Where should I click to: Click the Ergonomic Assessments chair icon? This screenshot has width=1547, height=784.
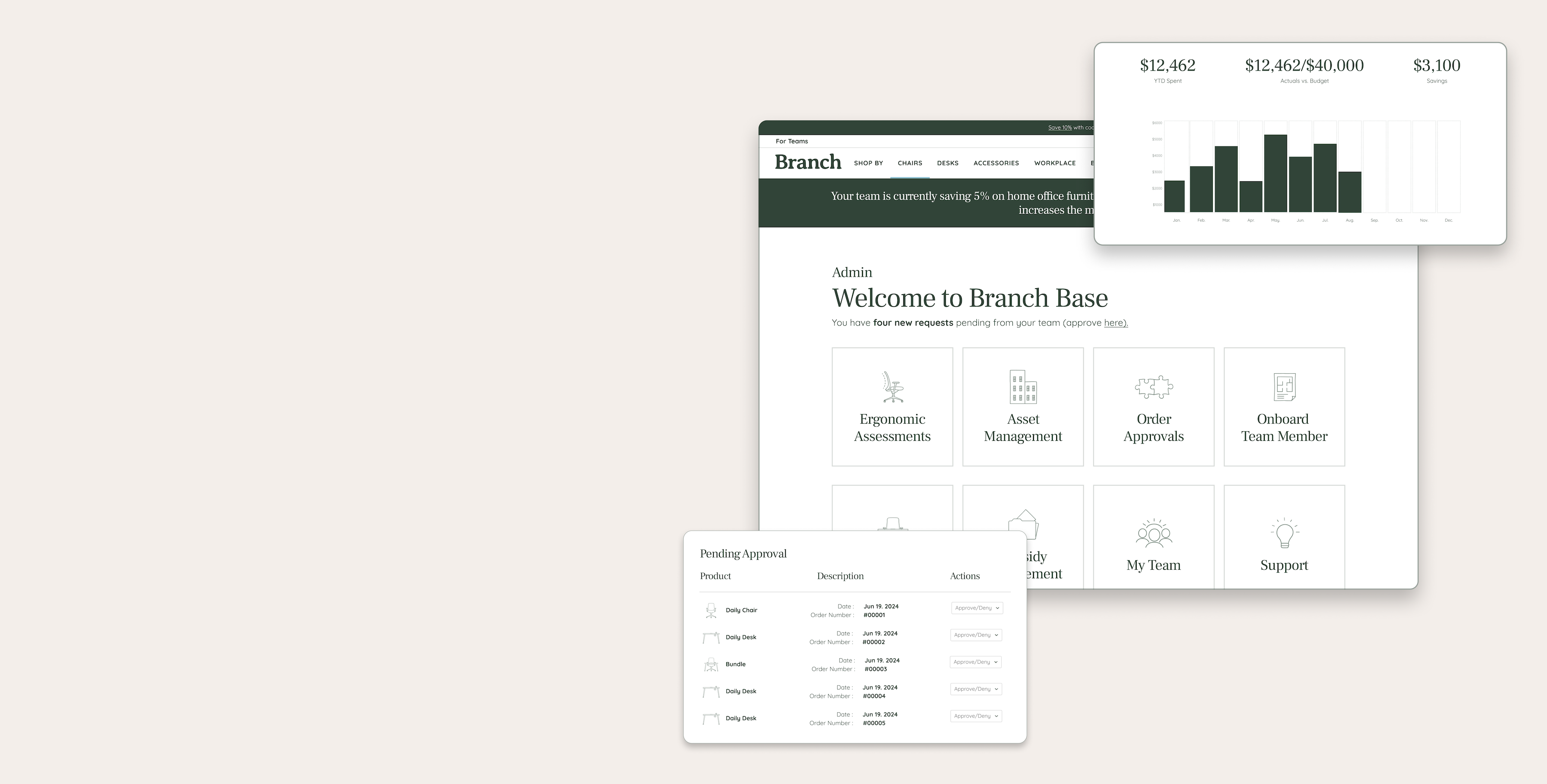click(x=893, y=387)
